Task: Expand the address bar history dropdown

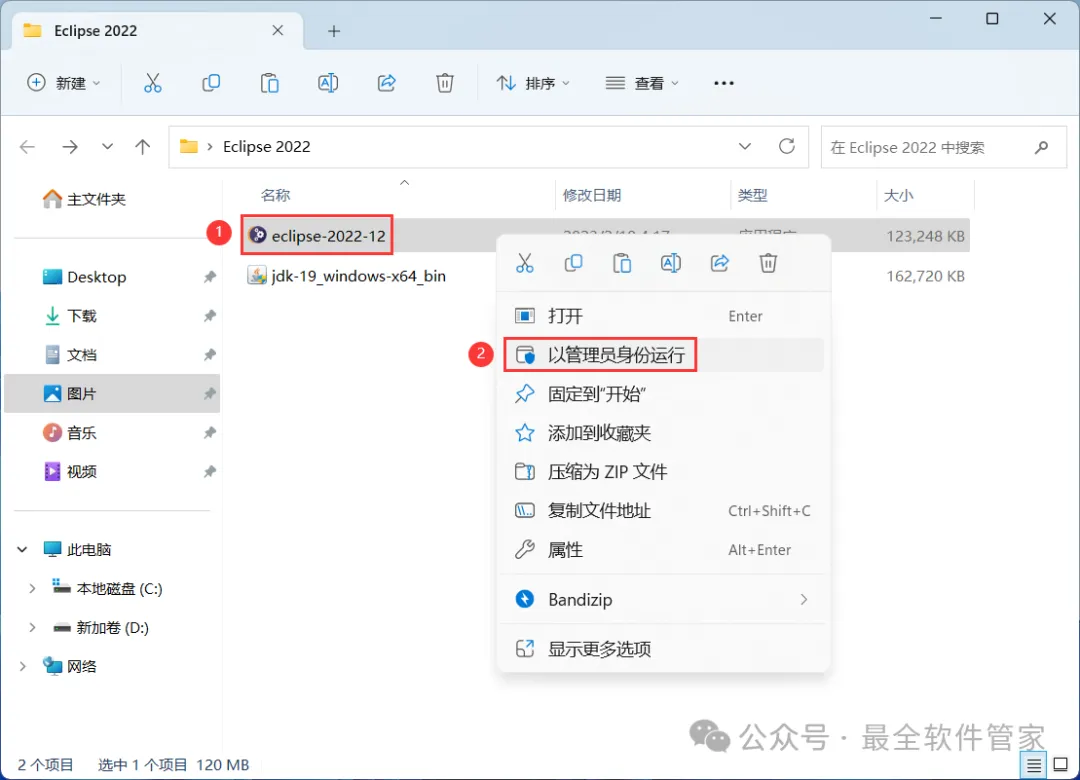Action: click(x=745, y=146)
